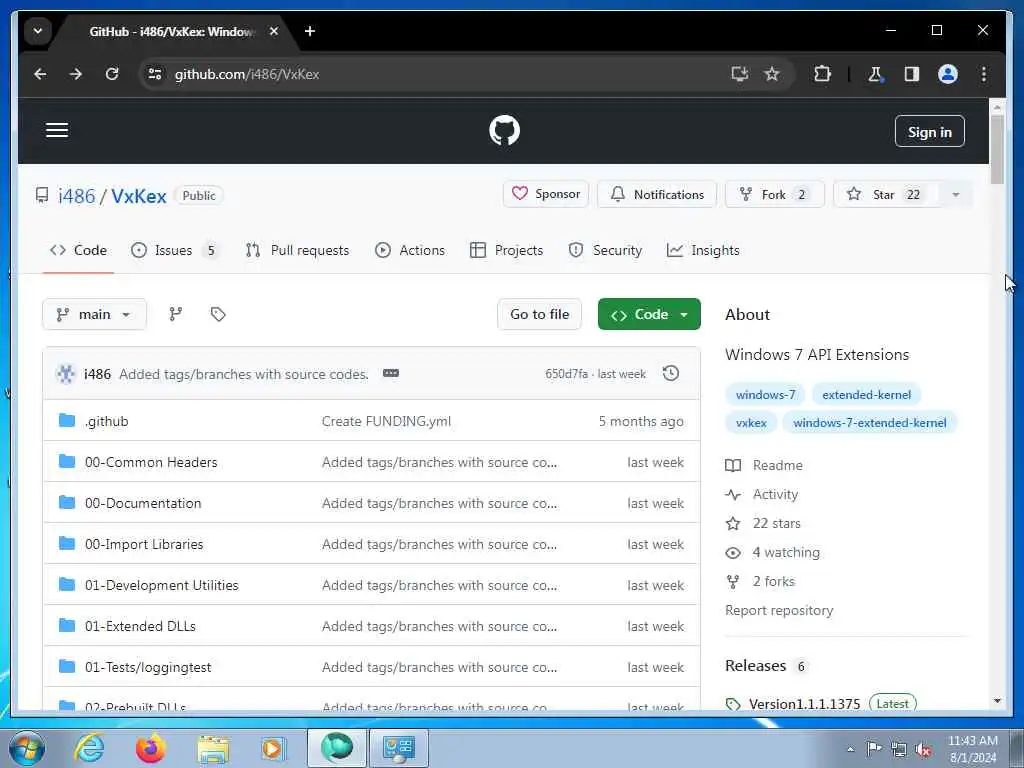1024x768 pixels.
Task: Open a new browser tab with plus
Action: tap(310, 31)
